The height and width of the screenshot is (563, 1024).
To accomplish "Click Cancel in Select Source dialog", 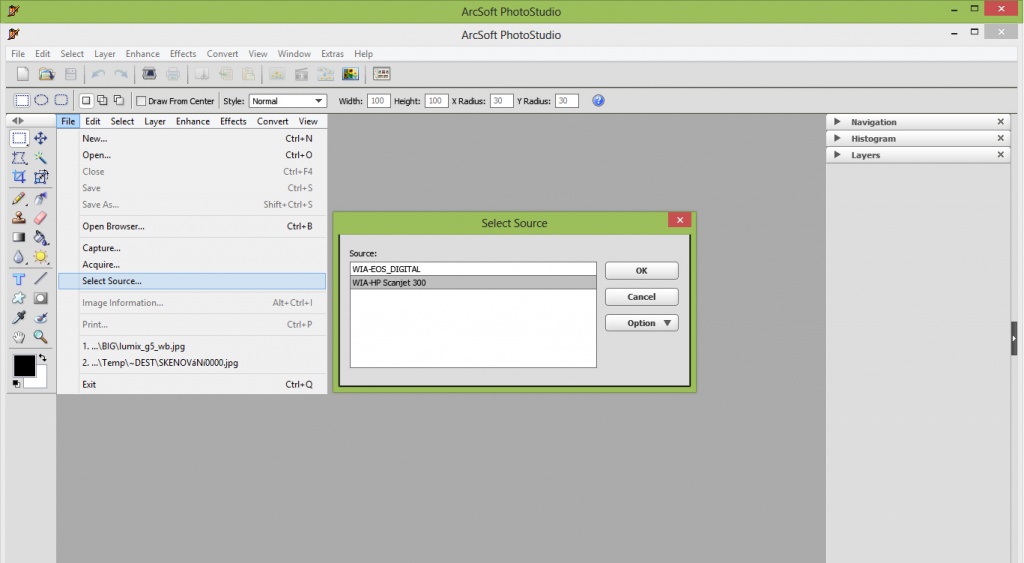I will [641, 297].
